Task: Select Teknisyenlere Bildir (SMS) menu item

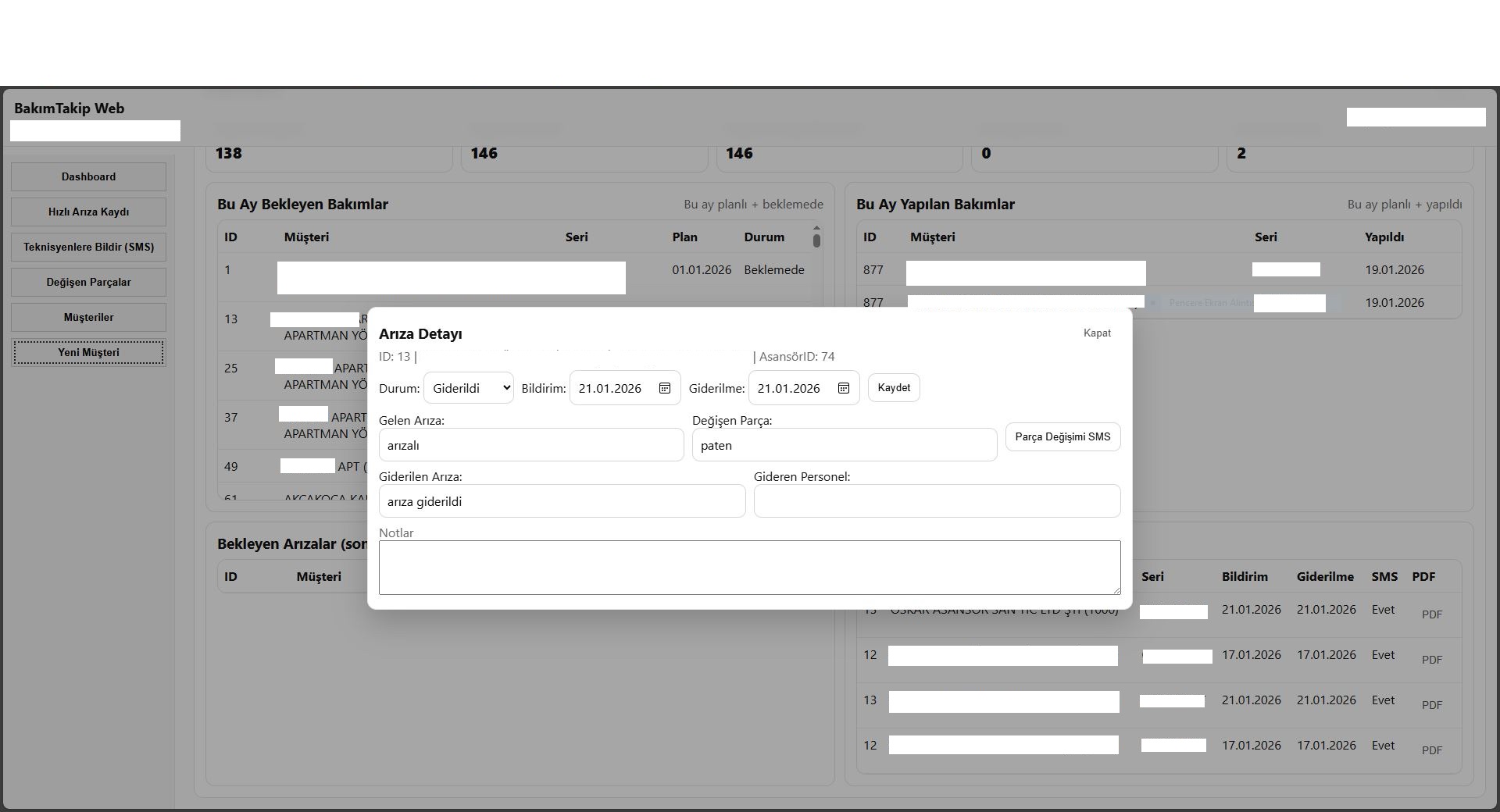Action: [x=88, y=248]
